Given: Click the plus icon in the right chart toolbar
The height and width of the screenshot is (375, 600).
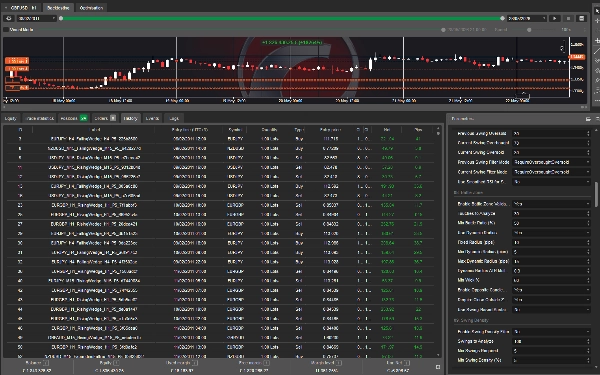Looking at the screenshot, I should tap(597, 41).
